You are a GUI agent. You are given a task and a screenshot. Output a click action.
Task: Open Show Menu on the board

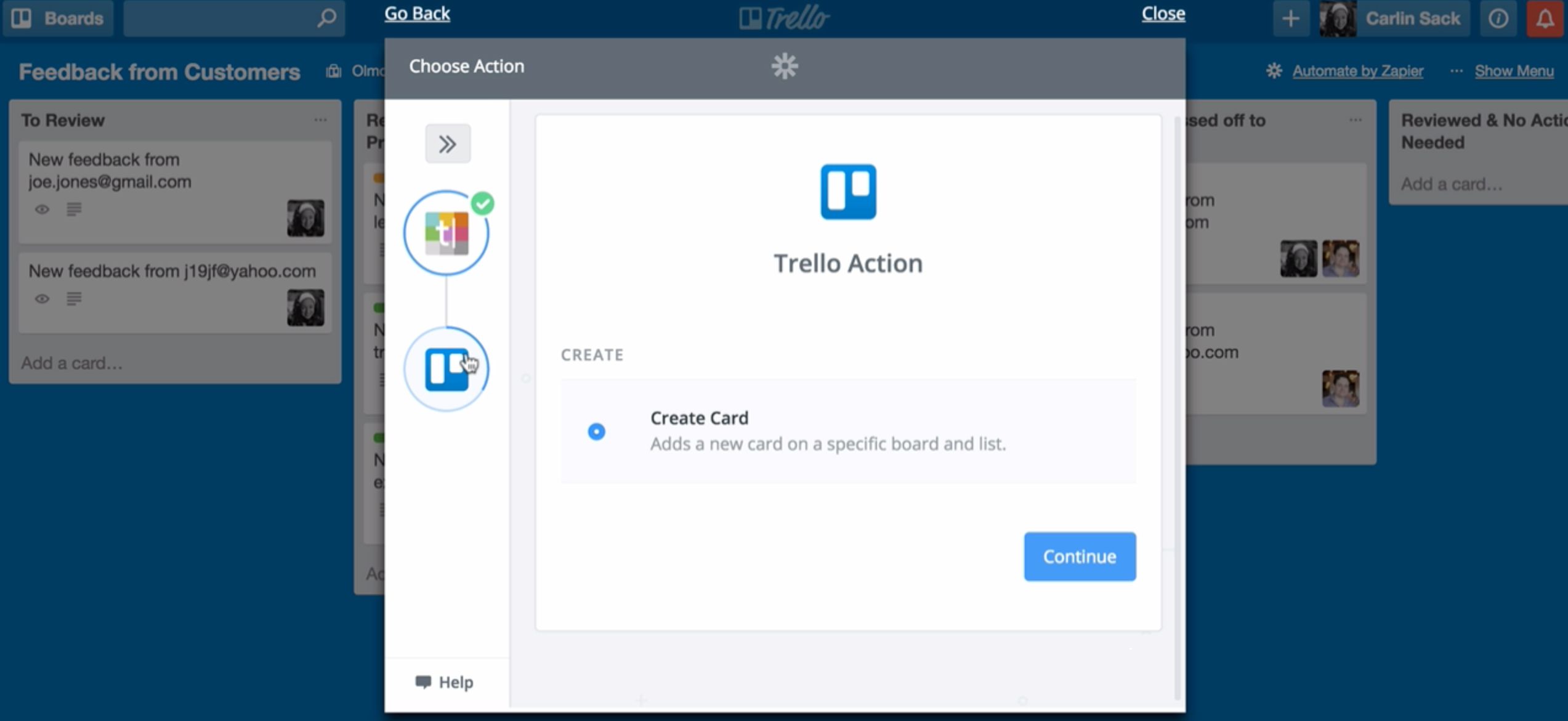(1513, 71)
